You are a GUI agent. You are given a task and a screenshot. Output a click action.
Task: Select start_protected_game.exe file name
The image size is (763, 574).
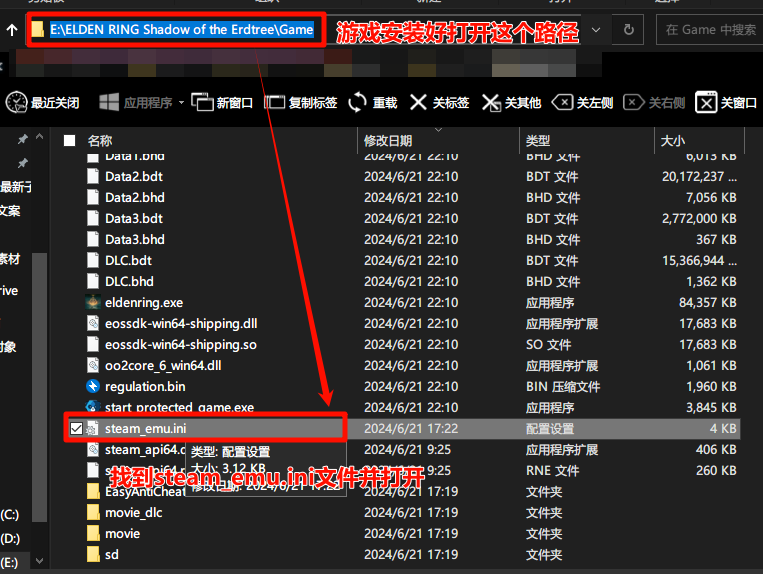tap(180, 407)
